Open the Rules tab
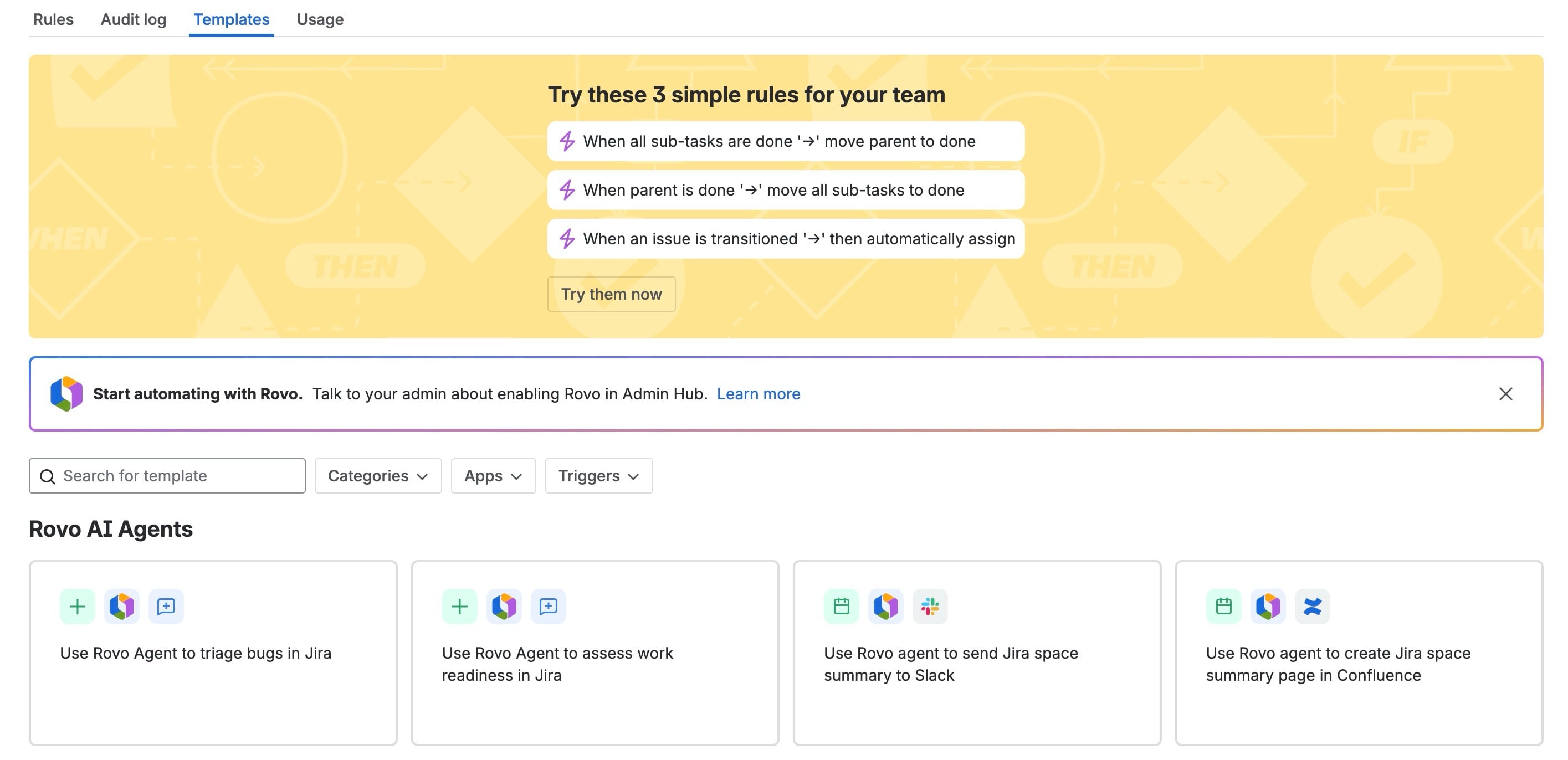Image resolution: width=1568 pixels, height=760 pixels. pyautogui.click(x=53, y=19)
